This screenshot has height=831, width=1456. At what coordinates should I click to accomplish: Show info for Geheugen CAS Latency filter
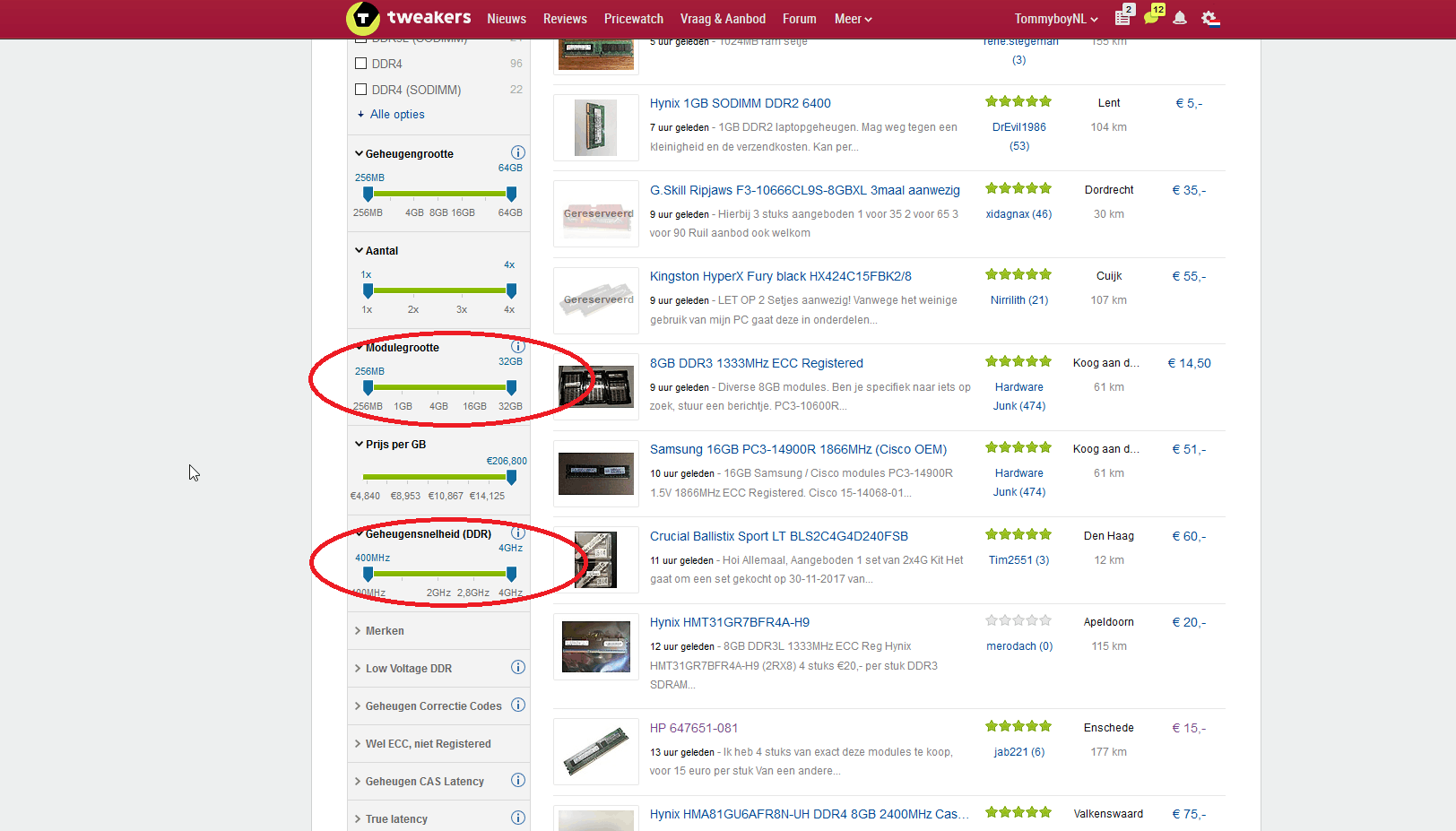[x=518, y=780]
